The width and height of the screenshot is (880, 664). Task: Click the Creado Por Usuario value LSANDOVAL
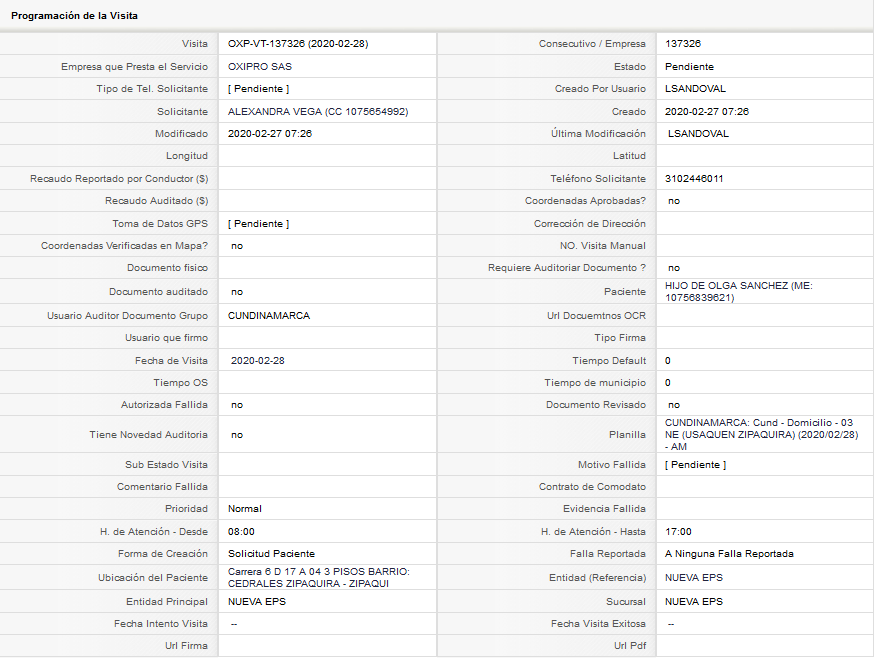(x=695, y=89)
